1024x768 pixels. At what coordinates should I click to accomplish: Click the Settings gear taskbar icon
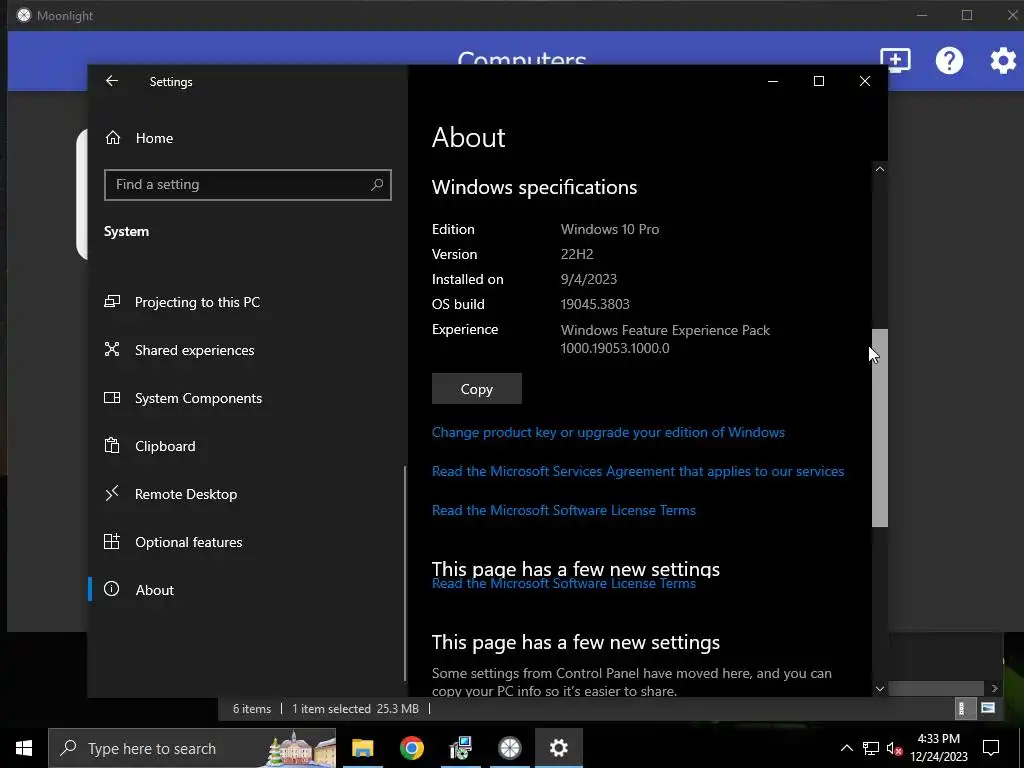tap(558, 748)
